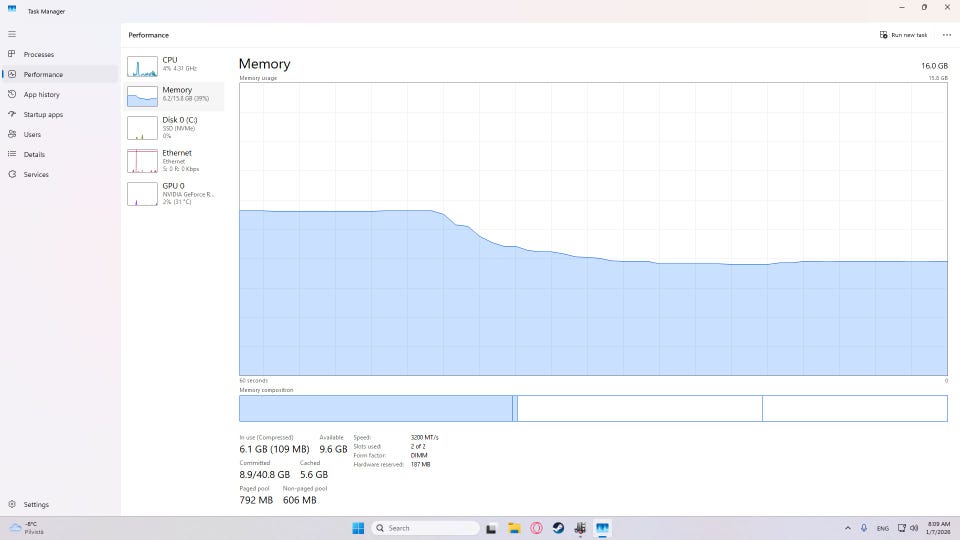Screen dimensions: 960x540
Task: Click the 9.6 GB available value
Action: [x=333, y=449]
